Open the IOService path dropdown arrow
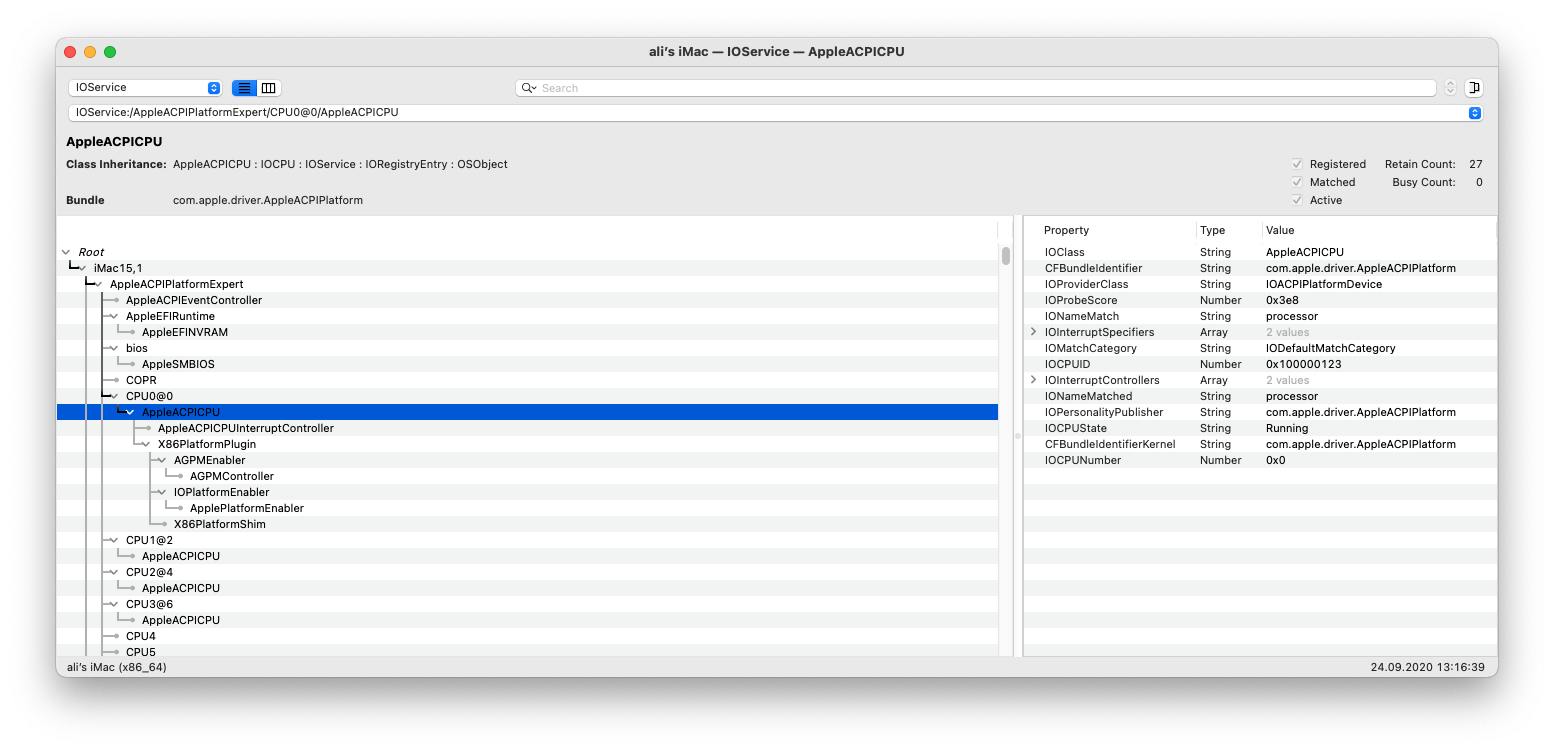This screenshot has height=751, width=1554. click(1474, 113)
